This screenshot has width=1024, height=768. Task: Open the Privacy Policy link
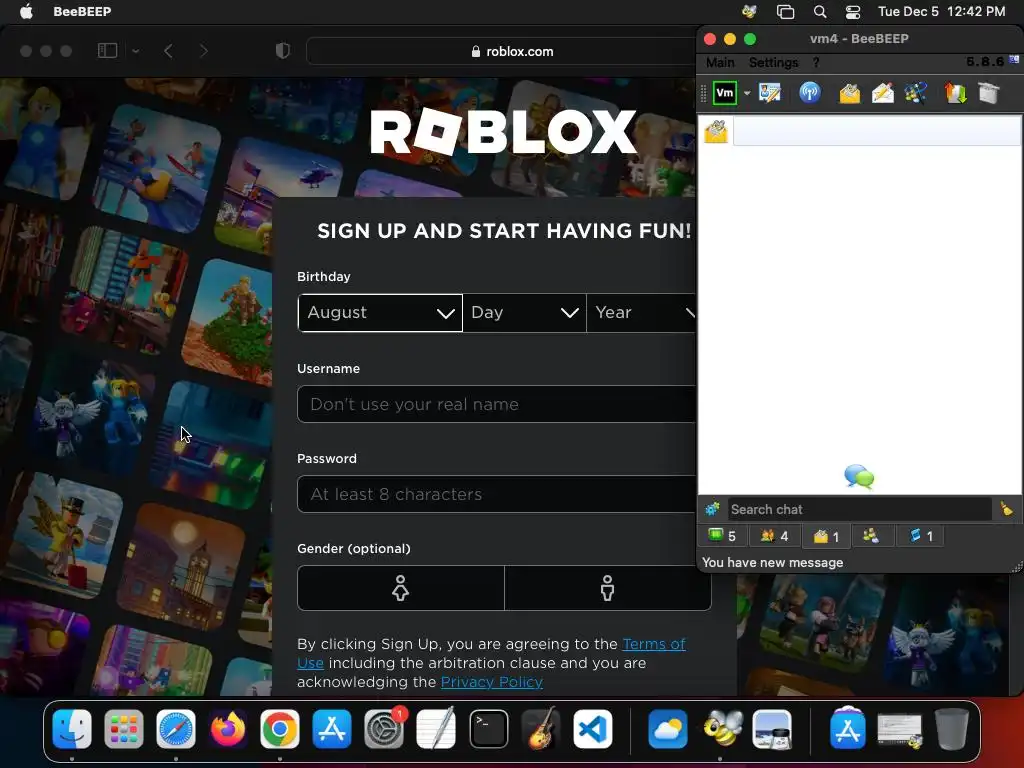(492, 682)
